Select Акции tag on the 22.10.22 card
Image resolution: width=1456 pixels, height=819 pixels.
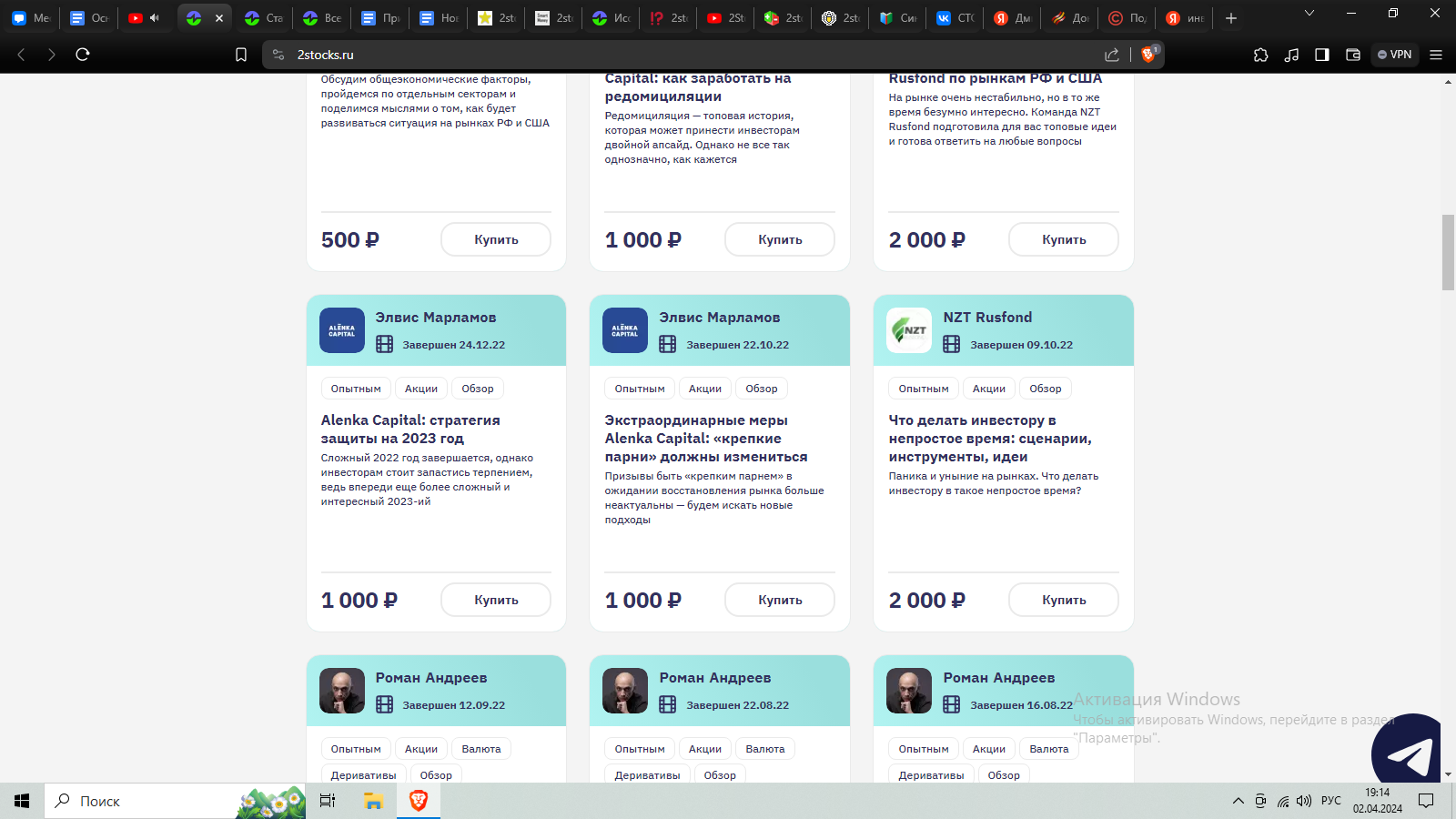click(705, 389)
